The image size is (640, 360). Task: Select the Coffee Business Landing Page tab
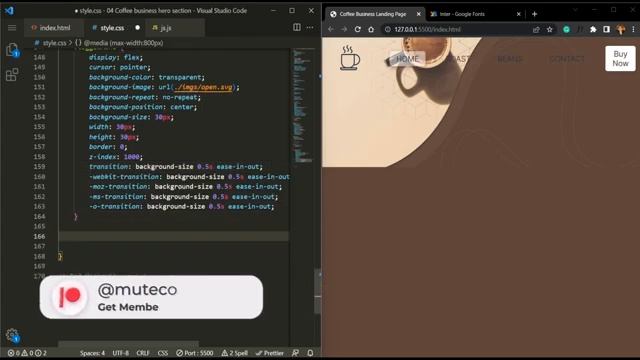point(373,14)
